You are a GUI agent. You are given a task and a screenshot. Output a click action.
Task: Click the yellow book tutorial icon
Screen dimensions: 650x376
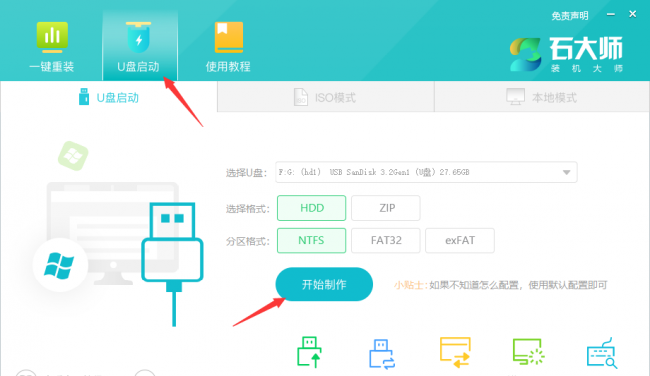pyautogui.click(x=229, y=37)
